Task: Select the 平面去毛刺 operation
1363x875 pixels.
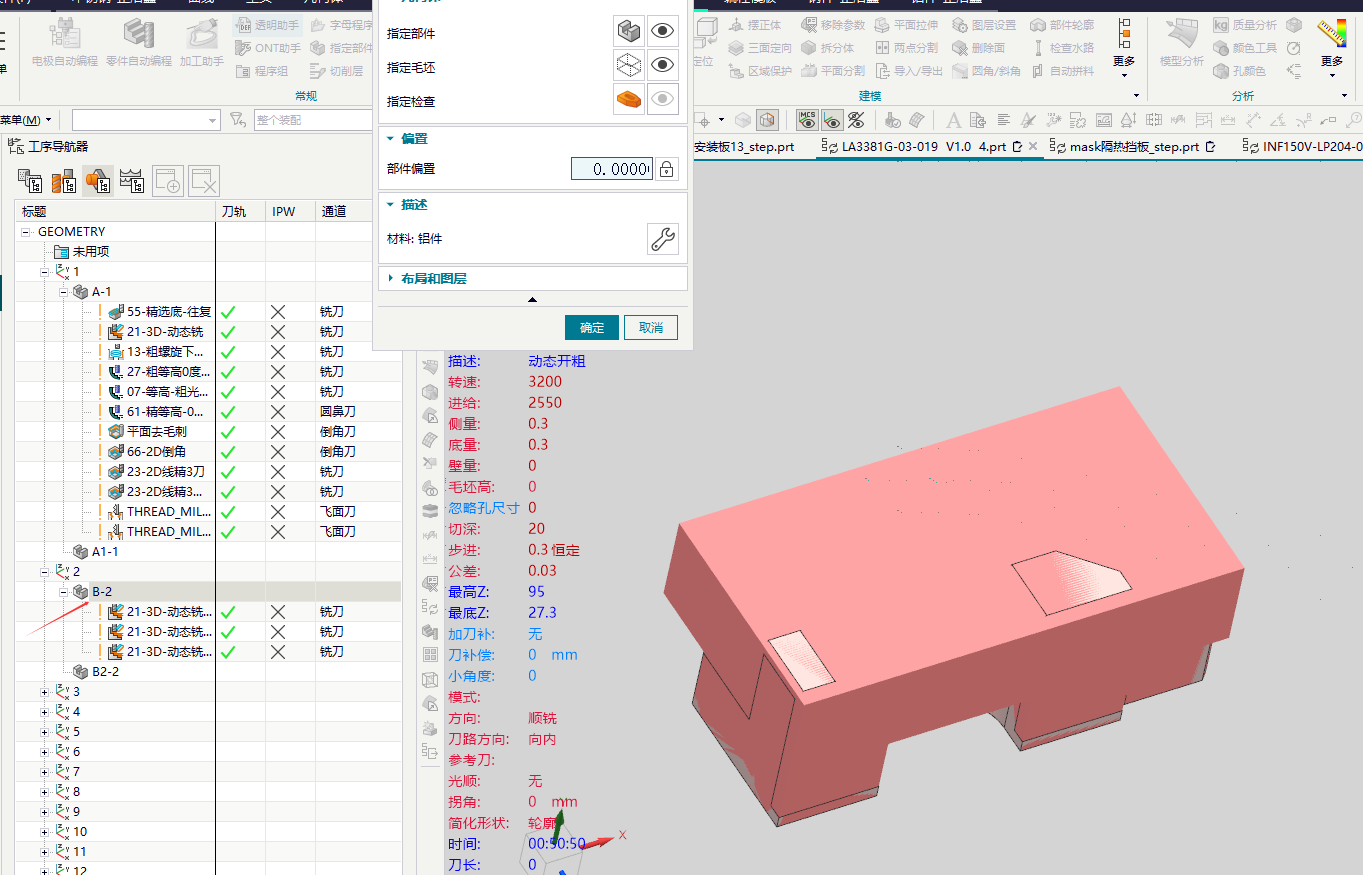Action: [157, 432]
